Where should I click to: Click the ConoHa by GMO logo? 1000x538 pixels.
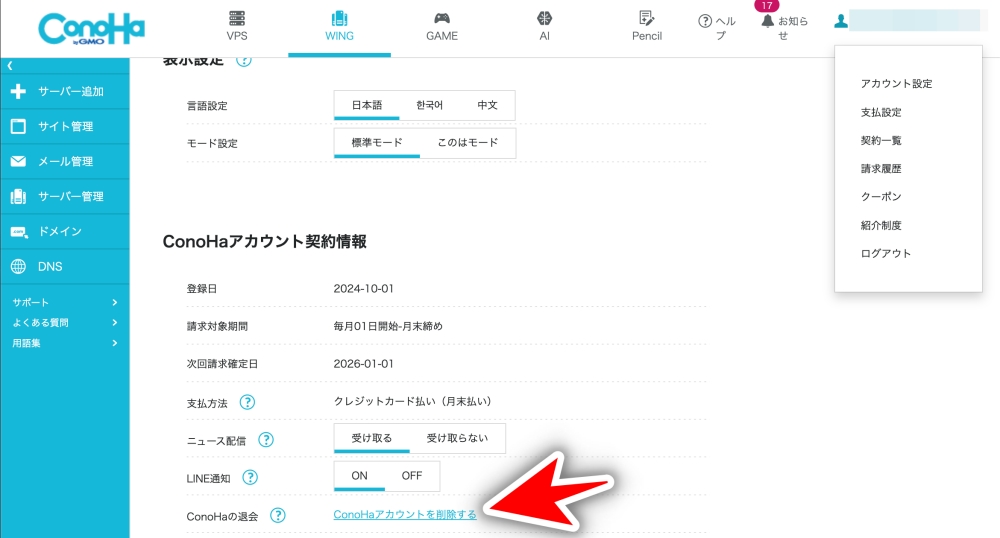(91, 28)
